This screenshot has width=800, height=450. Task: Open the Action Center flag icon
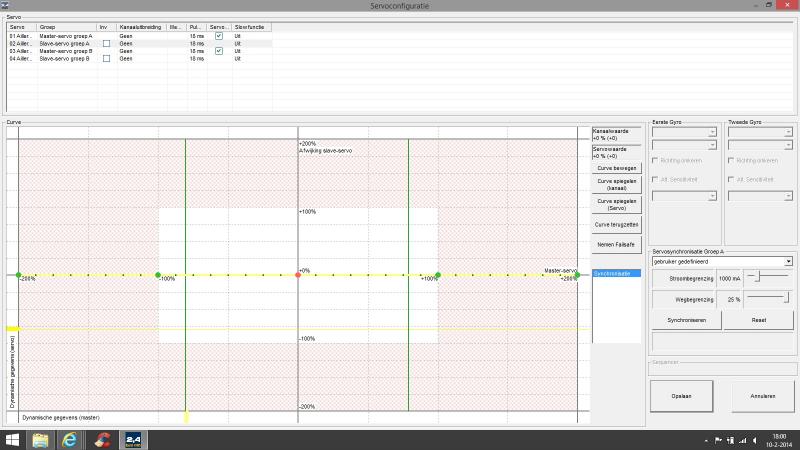tap(718, 440)
